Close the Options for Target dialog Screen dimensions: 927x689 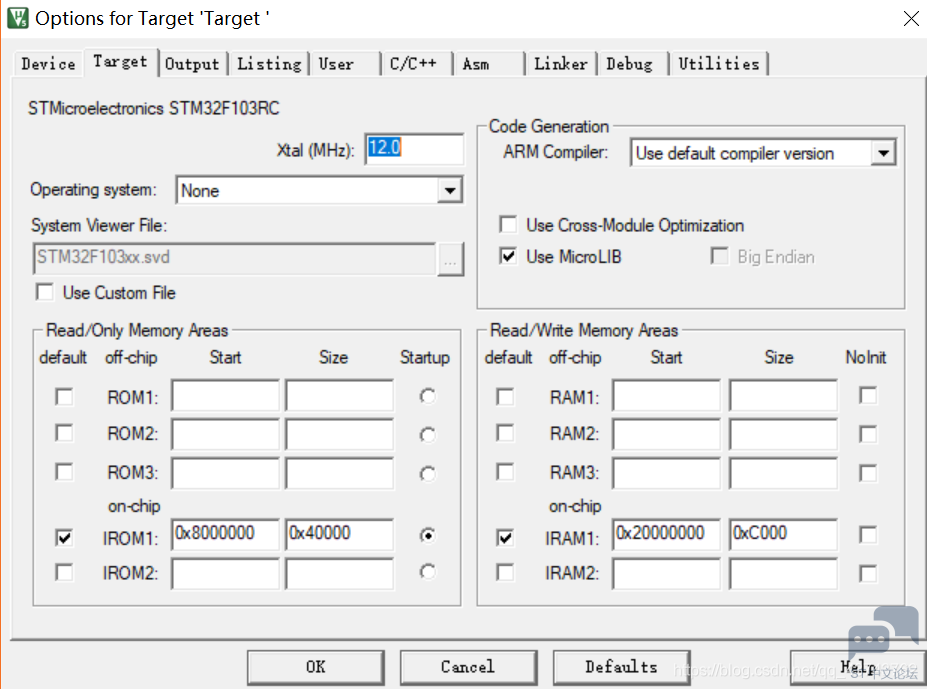pos(911,18)
